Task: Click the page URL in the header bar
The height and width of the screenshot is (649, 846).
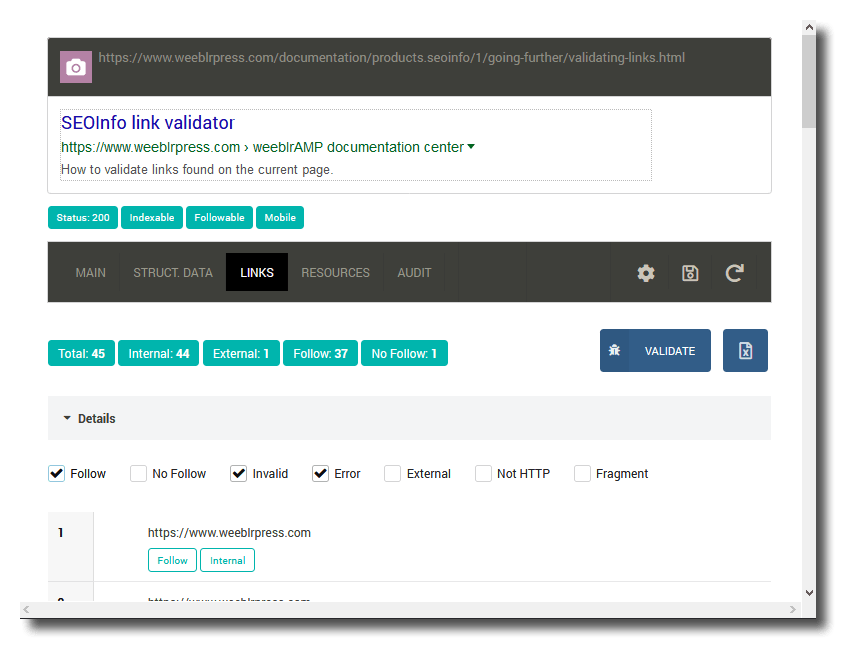Action: (x=392, y=58)
